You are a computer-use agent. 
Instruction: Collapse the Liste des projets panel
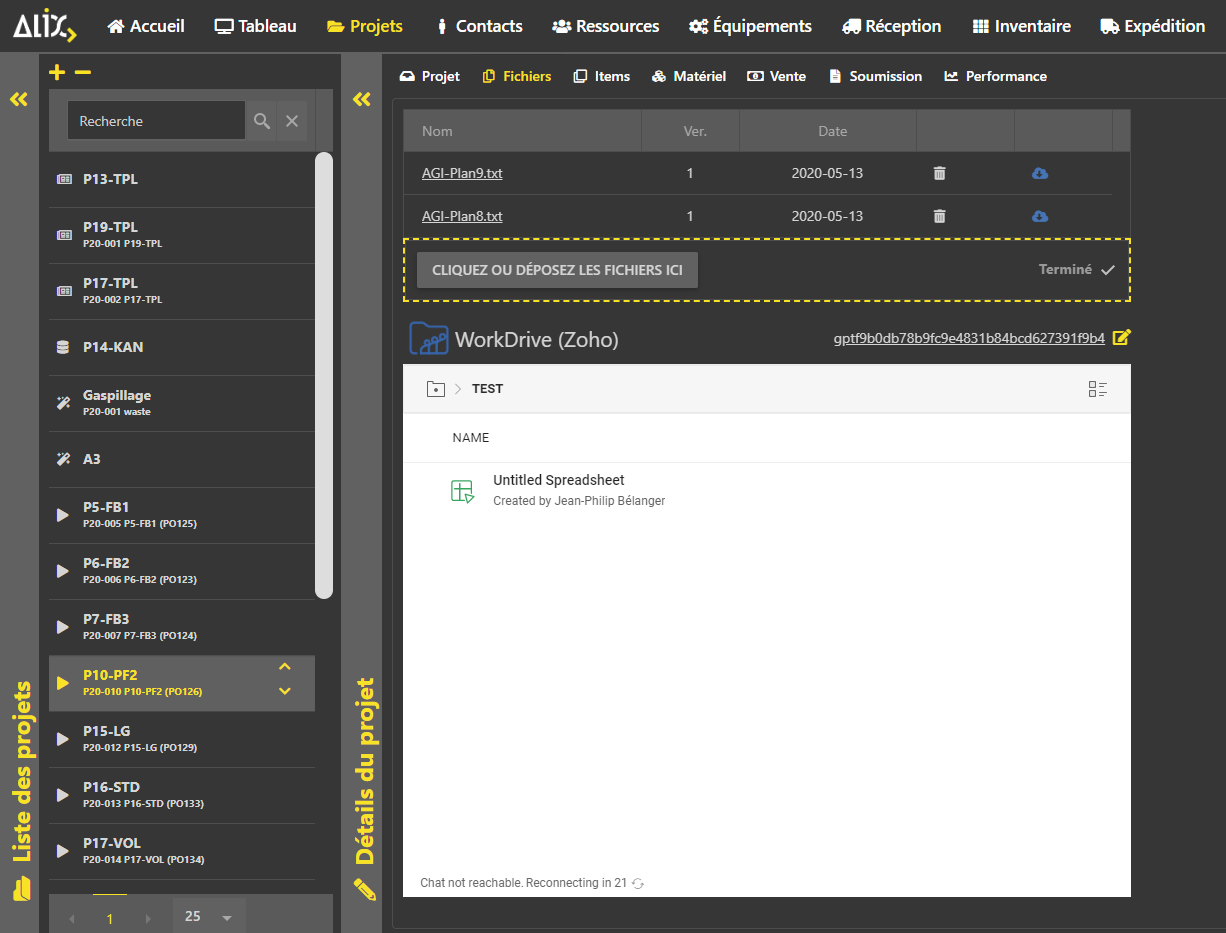pos(19,99)
